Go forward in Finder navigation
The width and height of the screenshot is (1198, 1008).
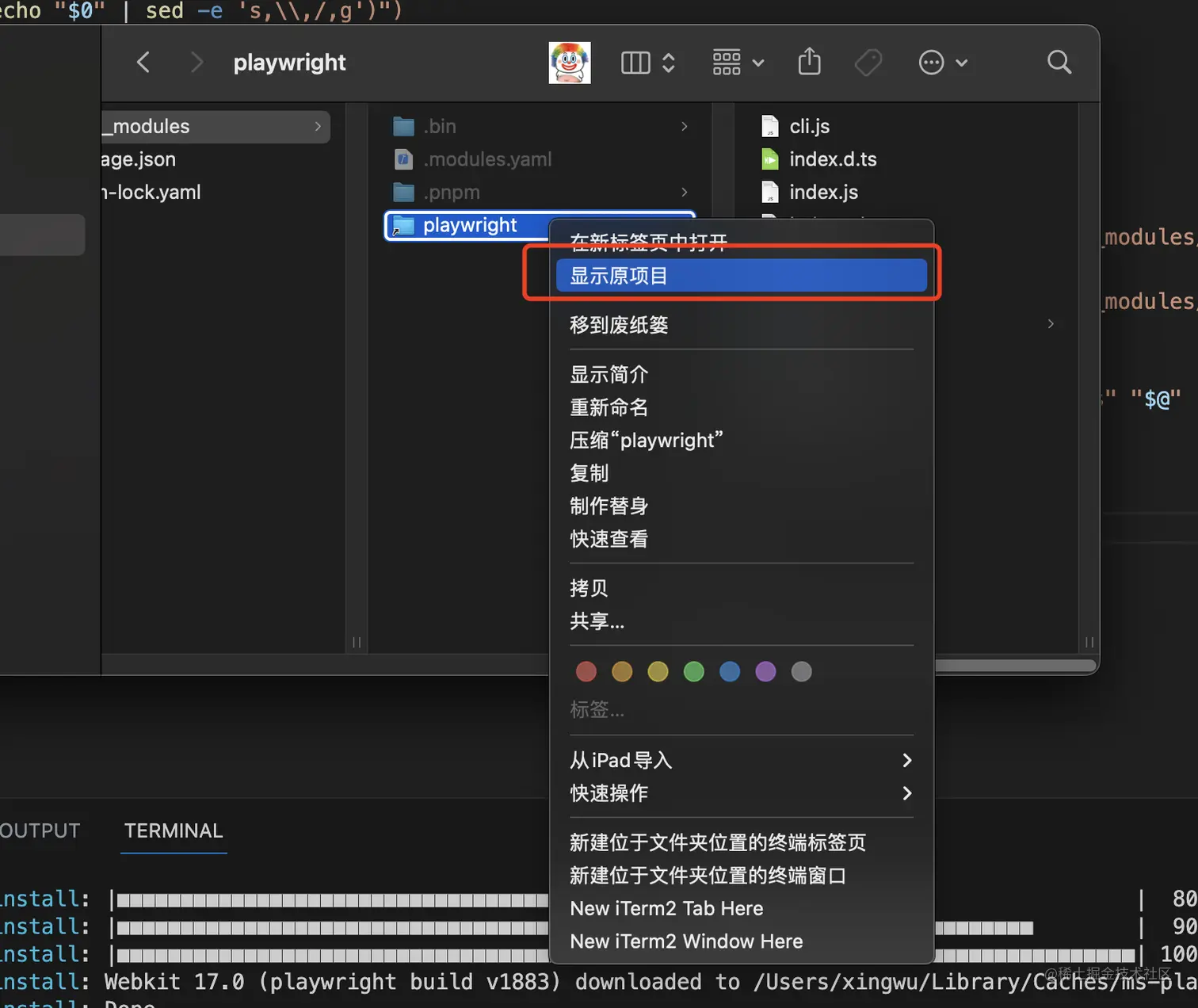point(196,63)
